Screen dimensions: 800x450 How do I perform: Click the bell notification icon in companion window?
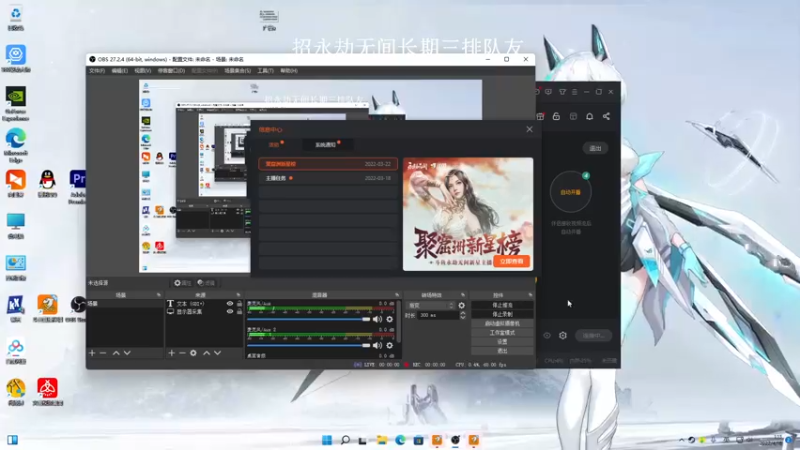pos(589,116)
